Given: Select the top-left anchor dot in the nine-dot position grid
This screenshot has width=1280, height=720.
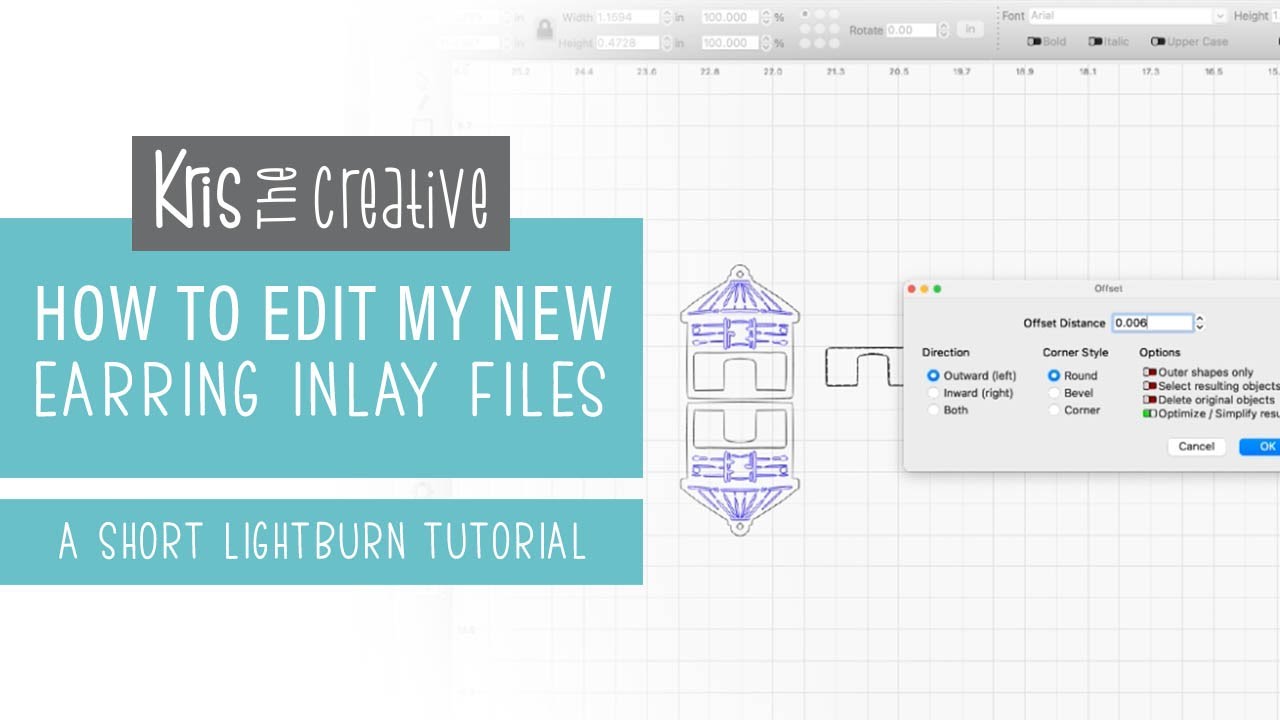Looking at the screenshot, I should (x=806, y=16).
